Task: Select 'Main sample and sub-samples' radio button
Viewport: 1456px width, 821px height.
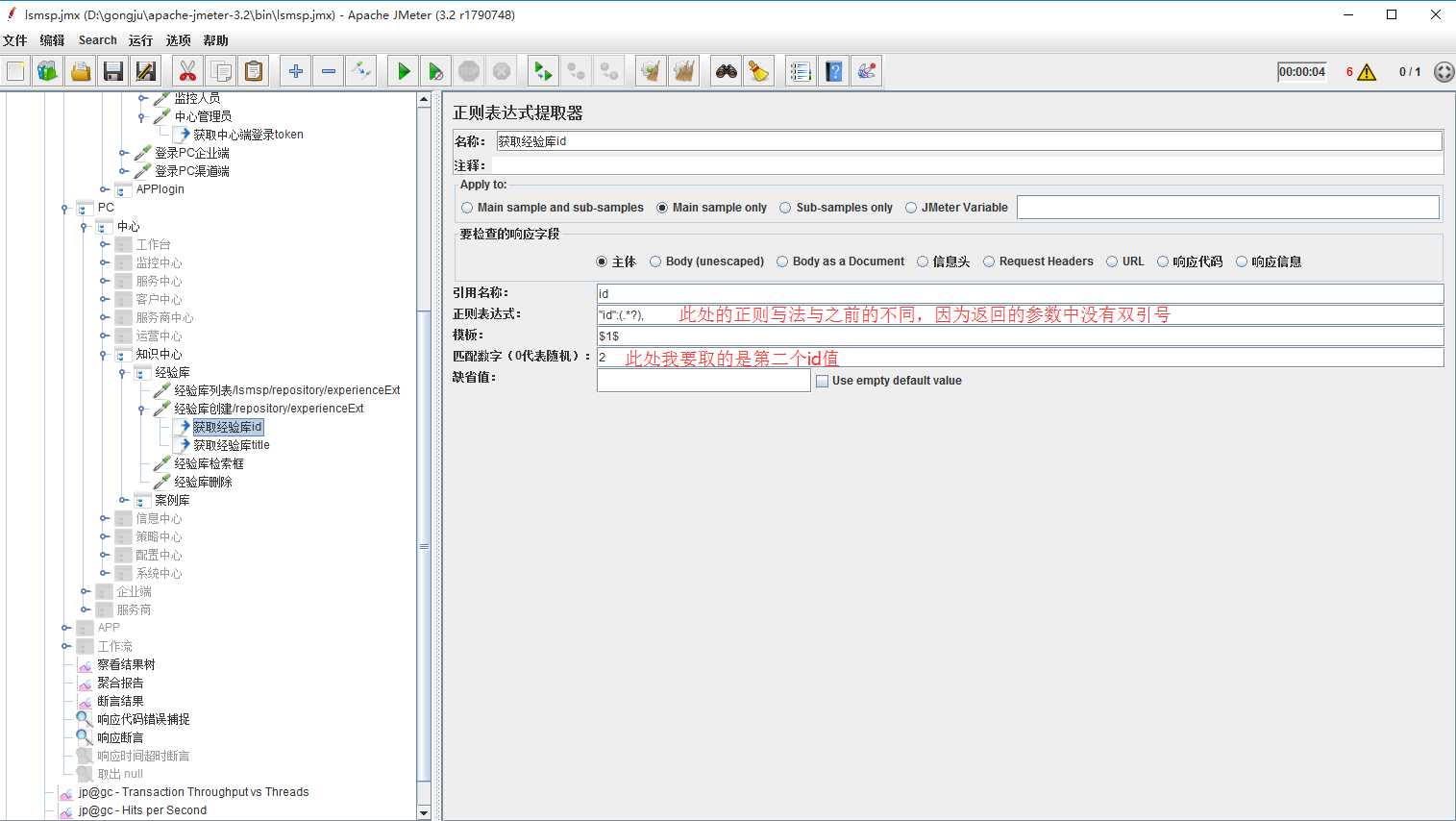Action: [553, 208]
